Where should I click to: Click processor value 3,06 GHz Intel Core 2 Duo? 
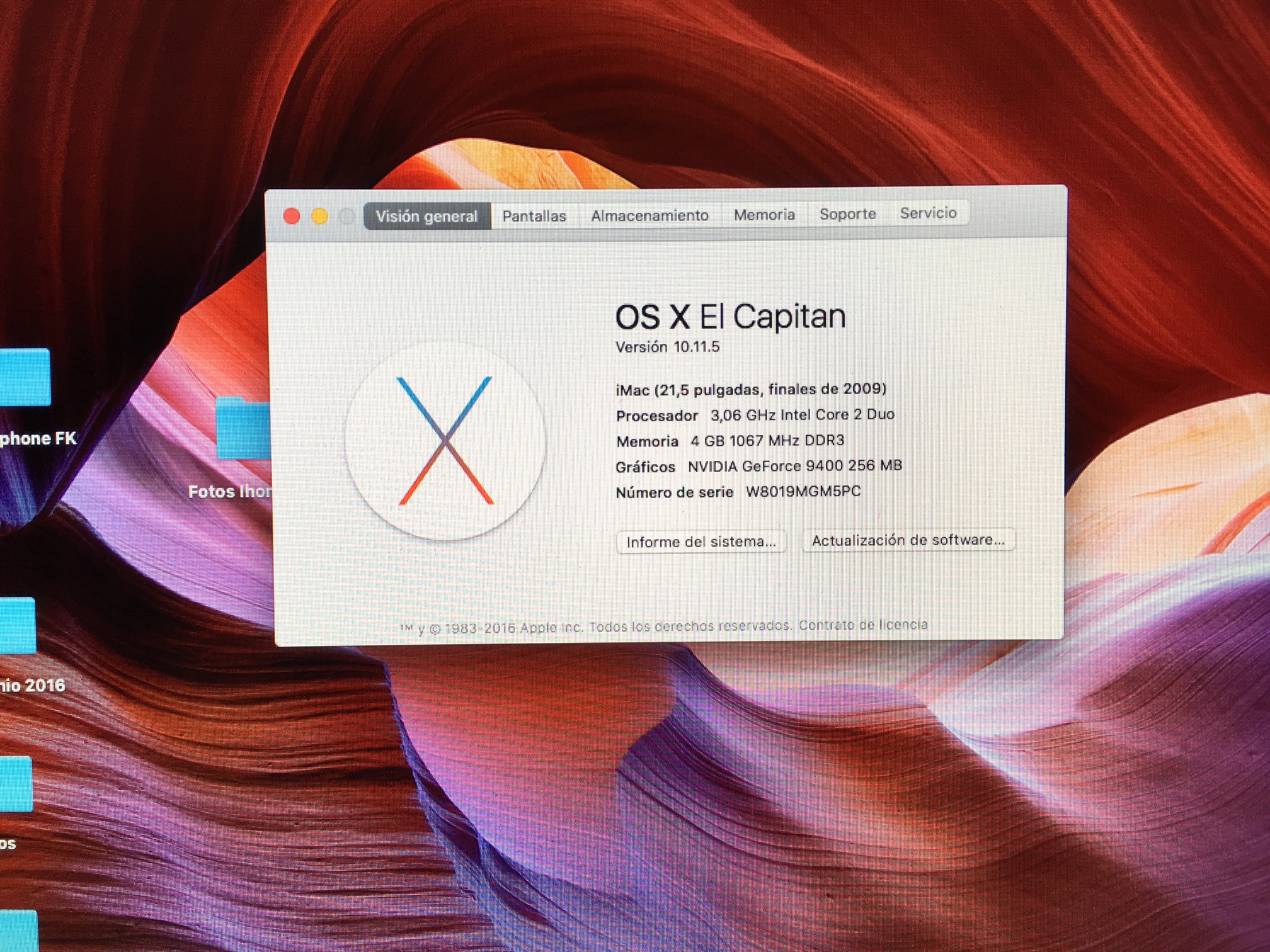click(803, 415)
